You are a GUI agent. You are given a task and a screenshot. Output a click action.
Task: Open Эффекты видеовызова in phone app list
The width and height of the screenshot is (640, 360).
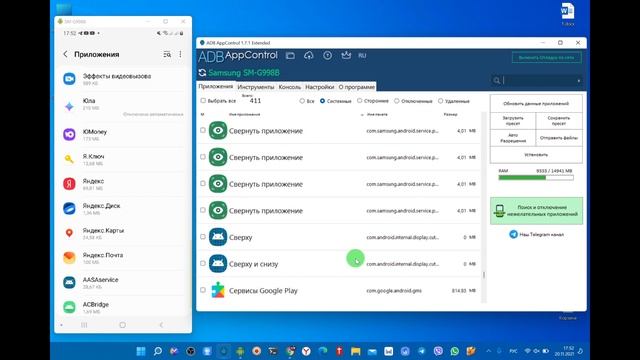tap(123, 79)
